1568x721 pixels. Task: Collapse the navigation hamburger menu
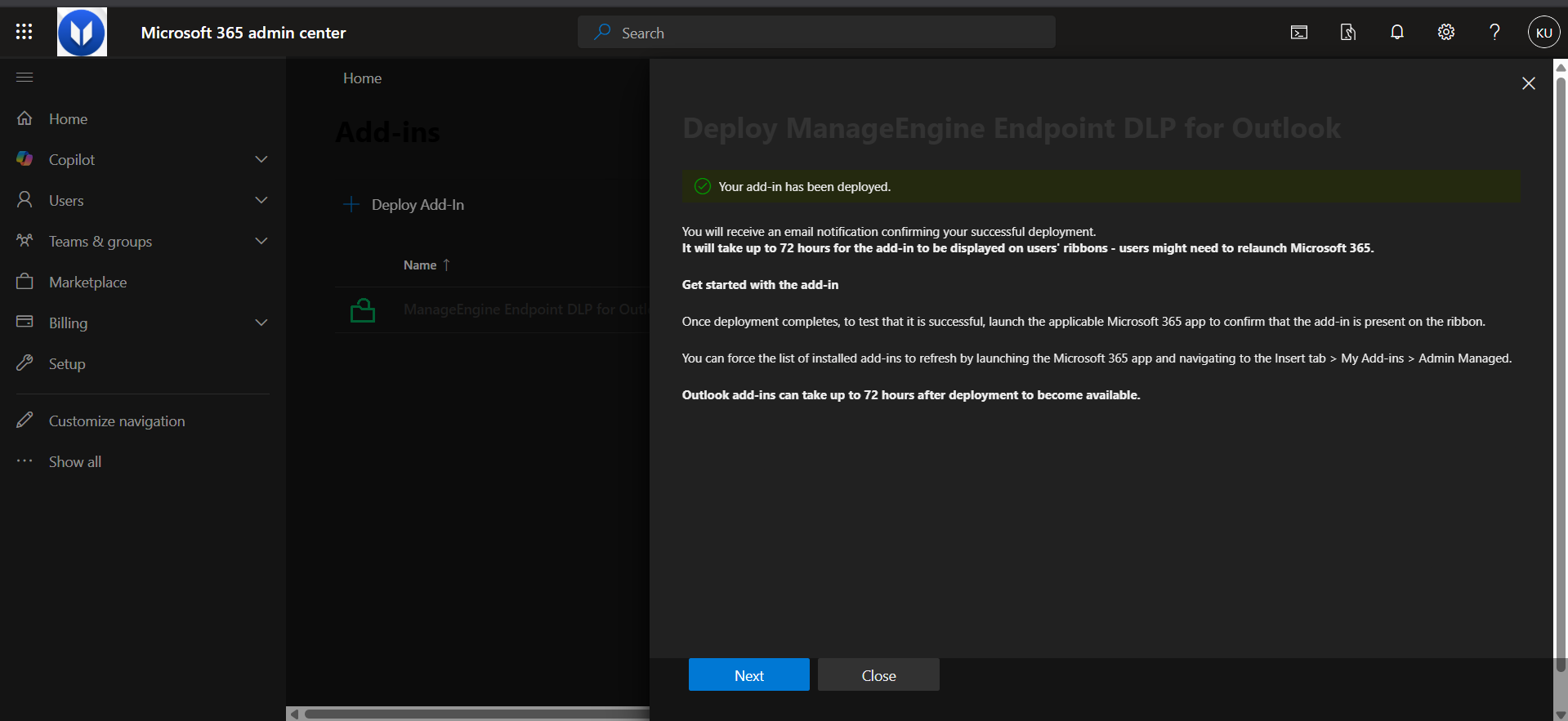click(25, 78)
